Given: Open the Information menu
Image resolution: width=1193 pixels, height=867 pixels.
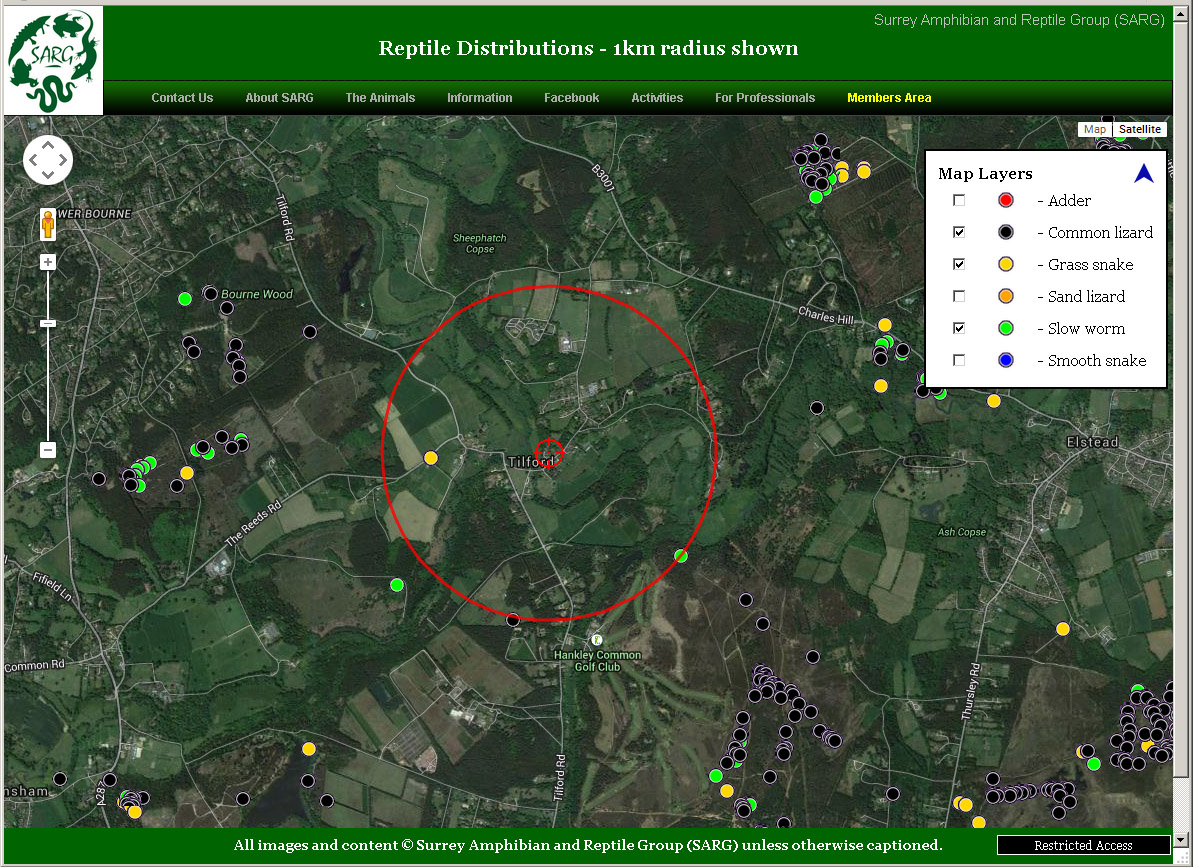Looking at the screenshot, I should [x=479, y=97].
